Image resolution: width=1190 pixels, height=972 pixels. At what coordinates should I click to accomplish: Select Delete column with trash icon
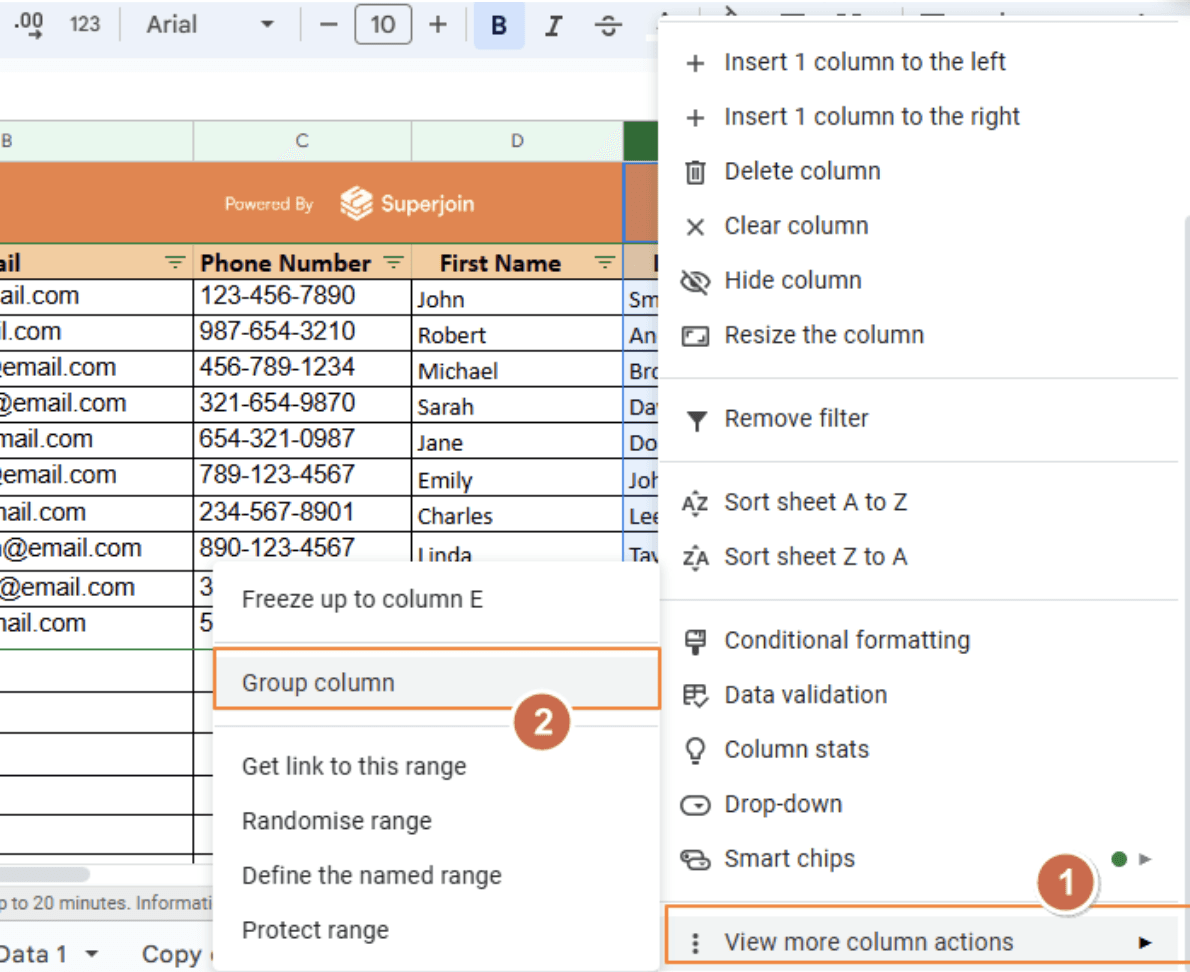coord(802,171)
